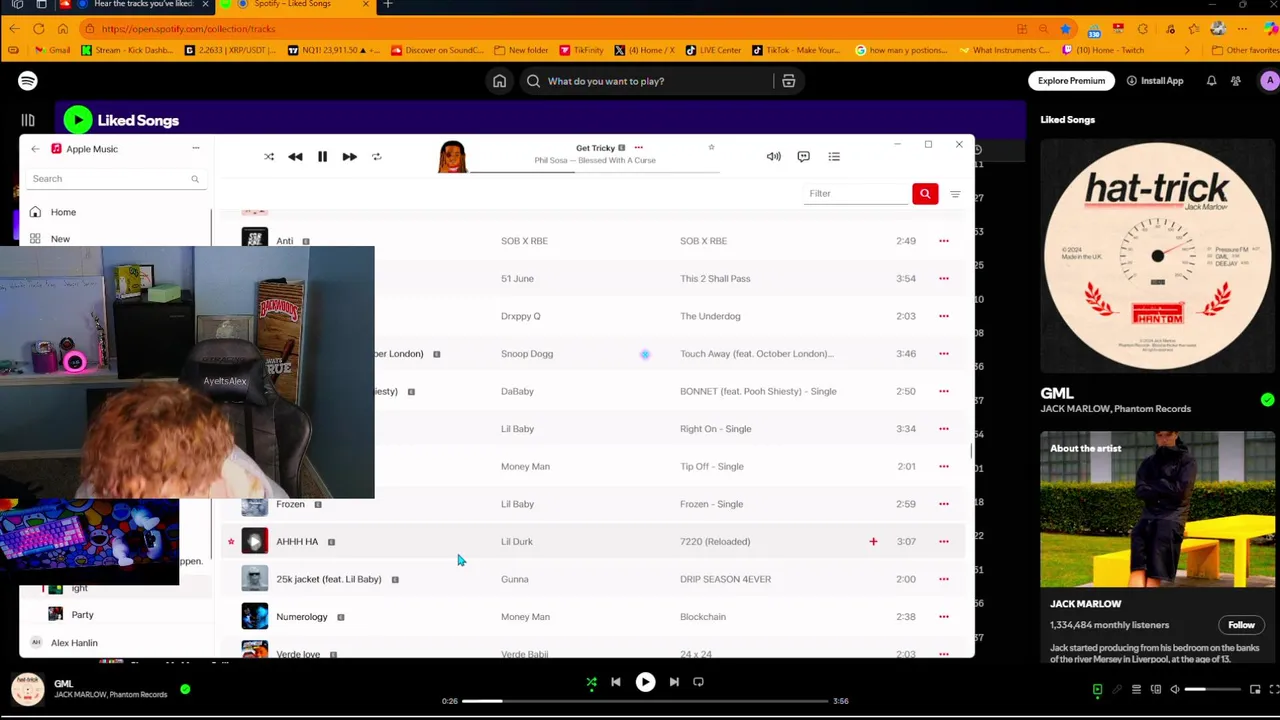Remove GML from Liked Songs check
Image resolution: width=1280 pixels, height=720 pixels.
(185, 689)
